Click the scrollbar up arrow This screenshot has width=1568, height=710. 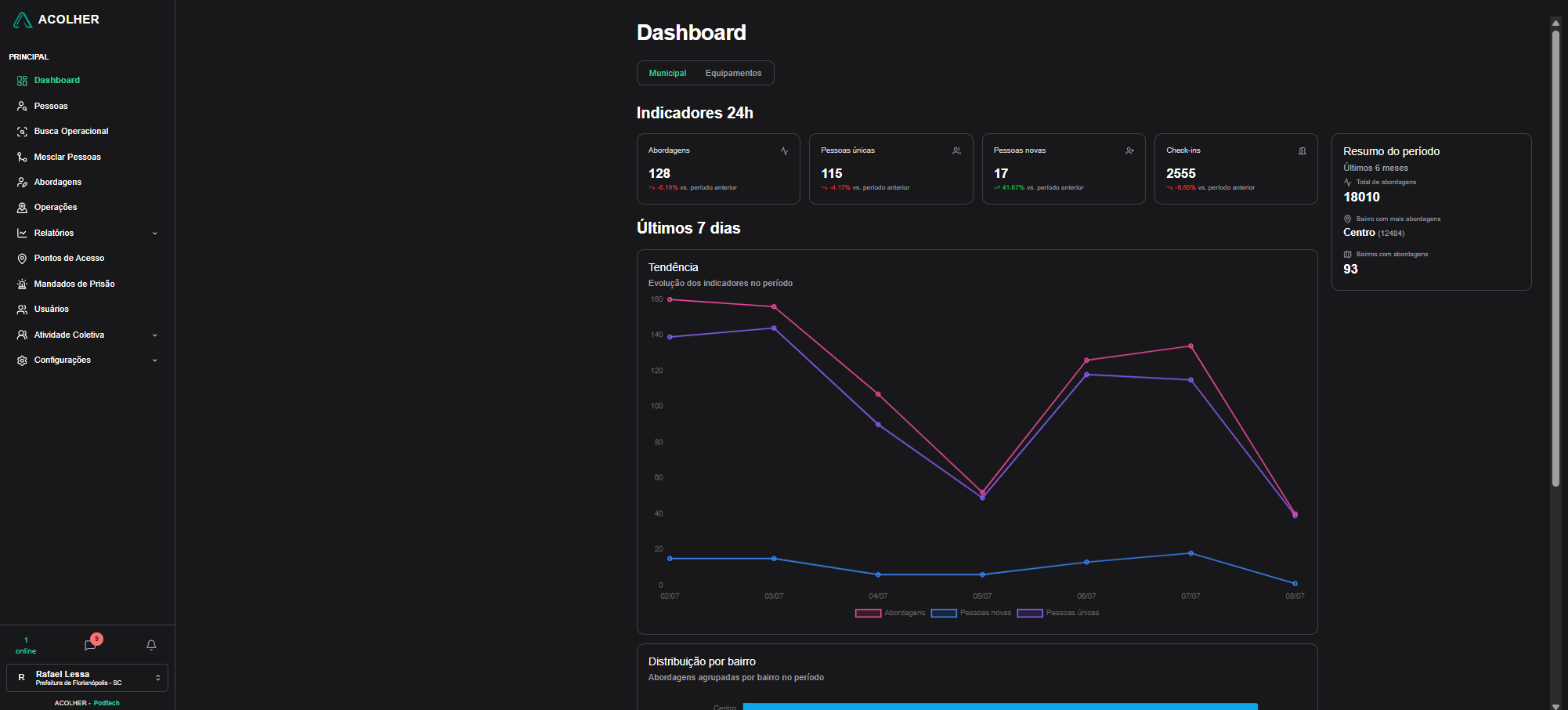tap(1555, 23)
